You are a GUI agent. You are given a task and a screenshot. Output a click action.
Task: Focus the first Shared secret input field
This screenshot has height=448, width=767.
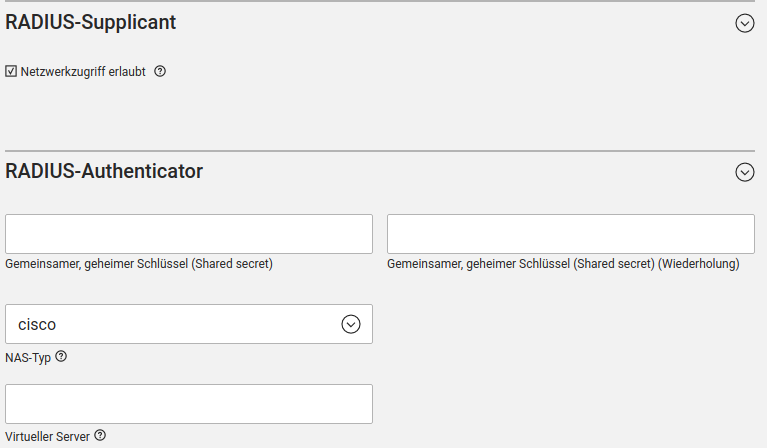pos(189,234)
